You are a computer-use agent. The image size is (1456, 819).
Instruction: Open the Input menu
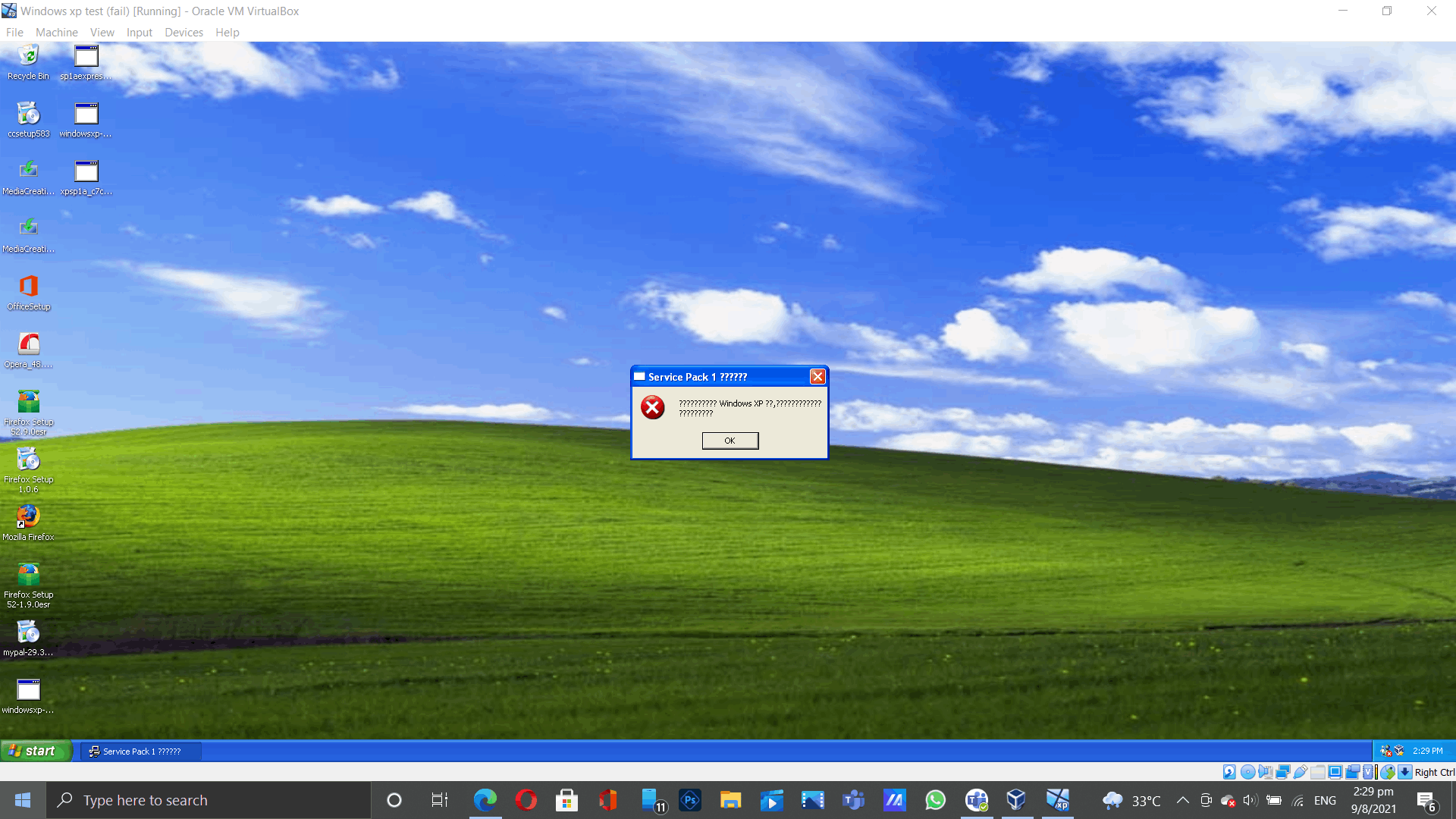(x=140, y=33)
